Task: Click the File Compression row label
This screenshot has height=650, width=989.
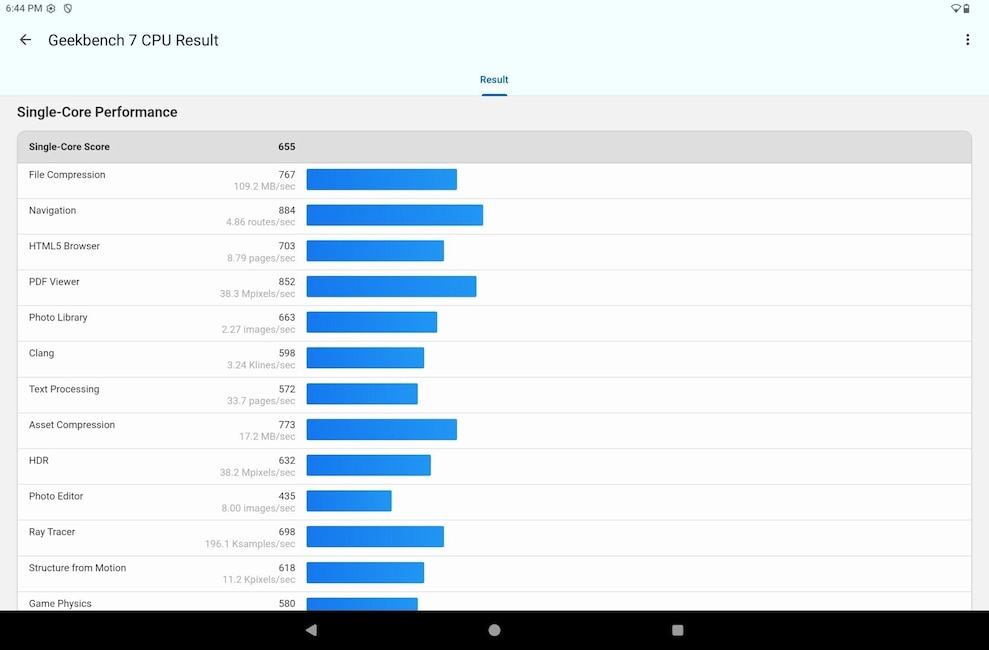Action: pyautogui.click(x=67, y=175)
